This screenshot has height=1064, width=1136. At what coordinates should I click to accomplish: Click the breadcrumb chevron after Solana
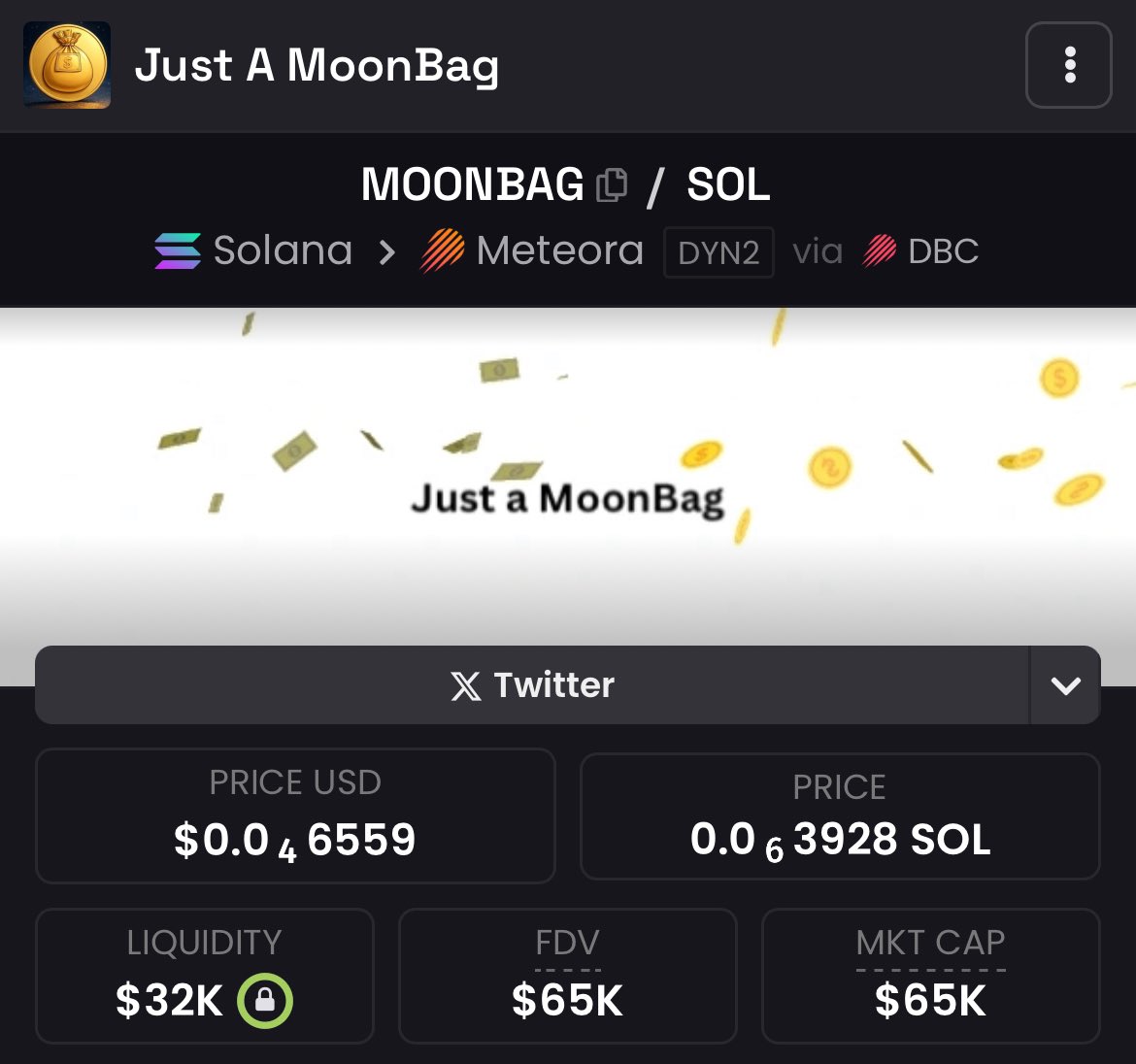pyautogui.click(x=387, y=252)
